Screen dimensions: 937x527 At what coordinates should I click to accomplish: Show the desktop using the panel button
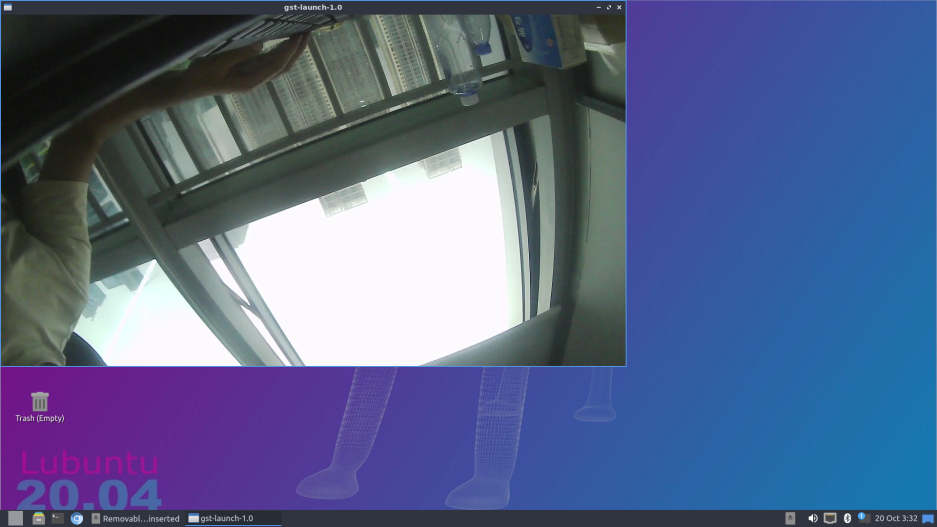pyautogui.click(x=928, y=519)
